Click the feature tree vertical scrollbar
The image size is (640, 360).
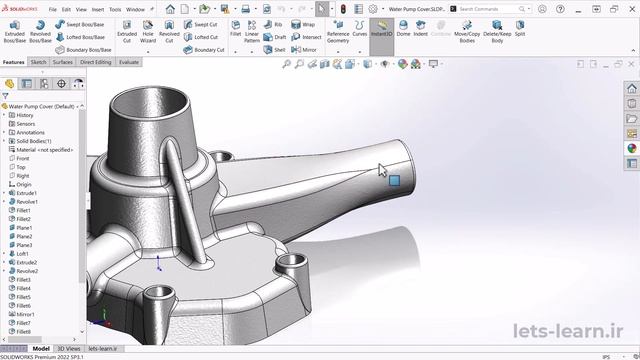click(x=82, y=196)
